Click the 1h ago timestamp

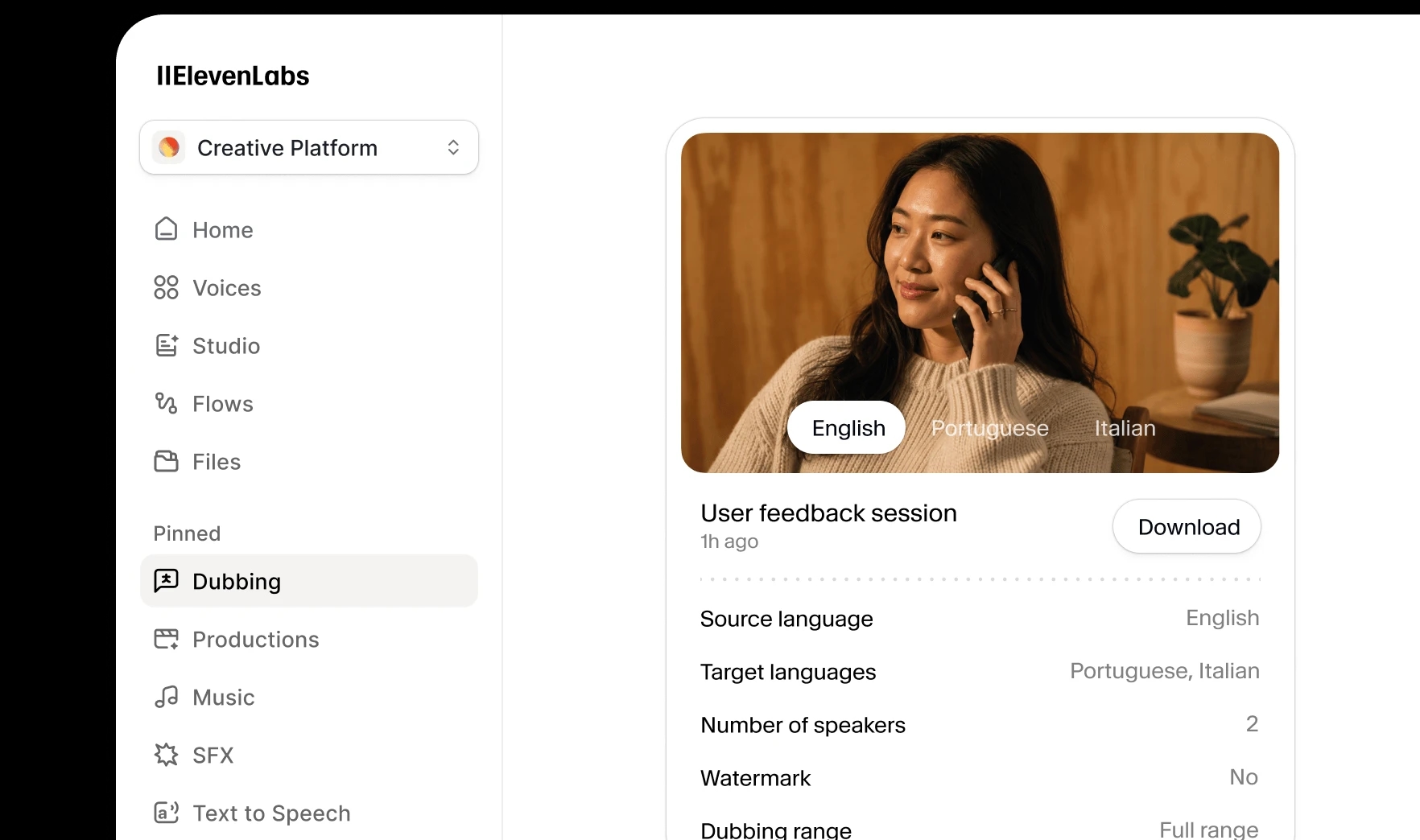tap(729, 541)
